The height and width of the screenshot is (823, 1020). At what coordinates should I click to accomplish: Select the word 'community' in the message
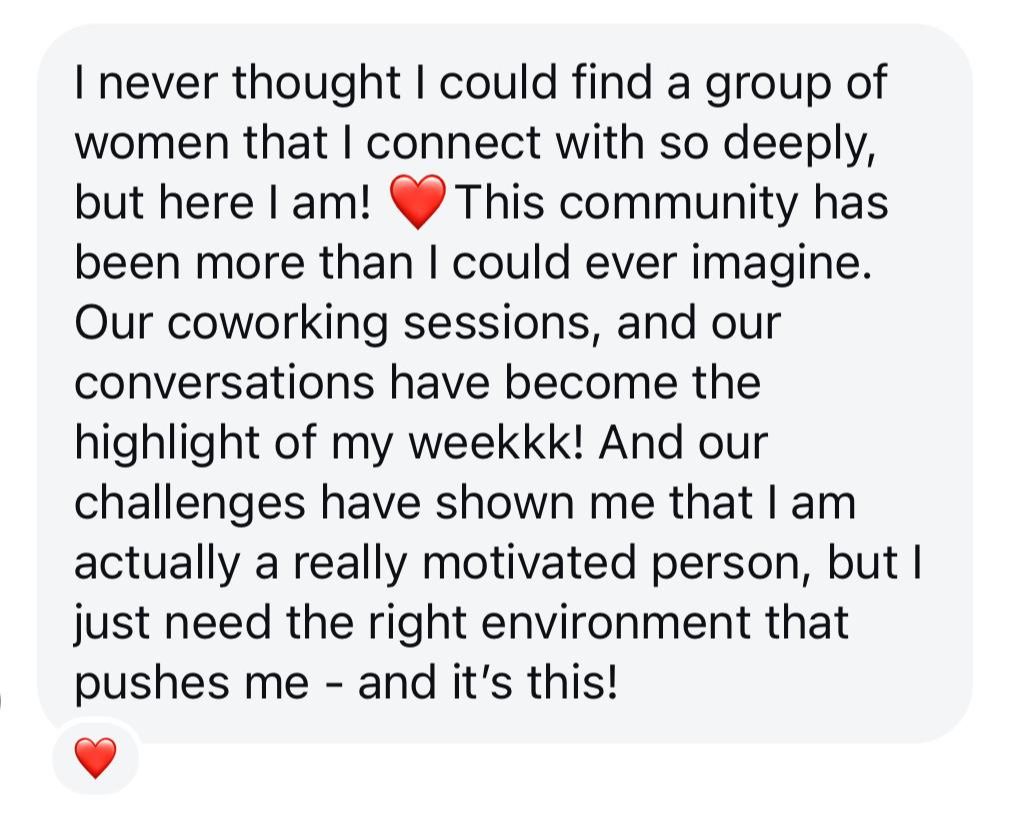[678, 204]
